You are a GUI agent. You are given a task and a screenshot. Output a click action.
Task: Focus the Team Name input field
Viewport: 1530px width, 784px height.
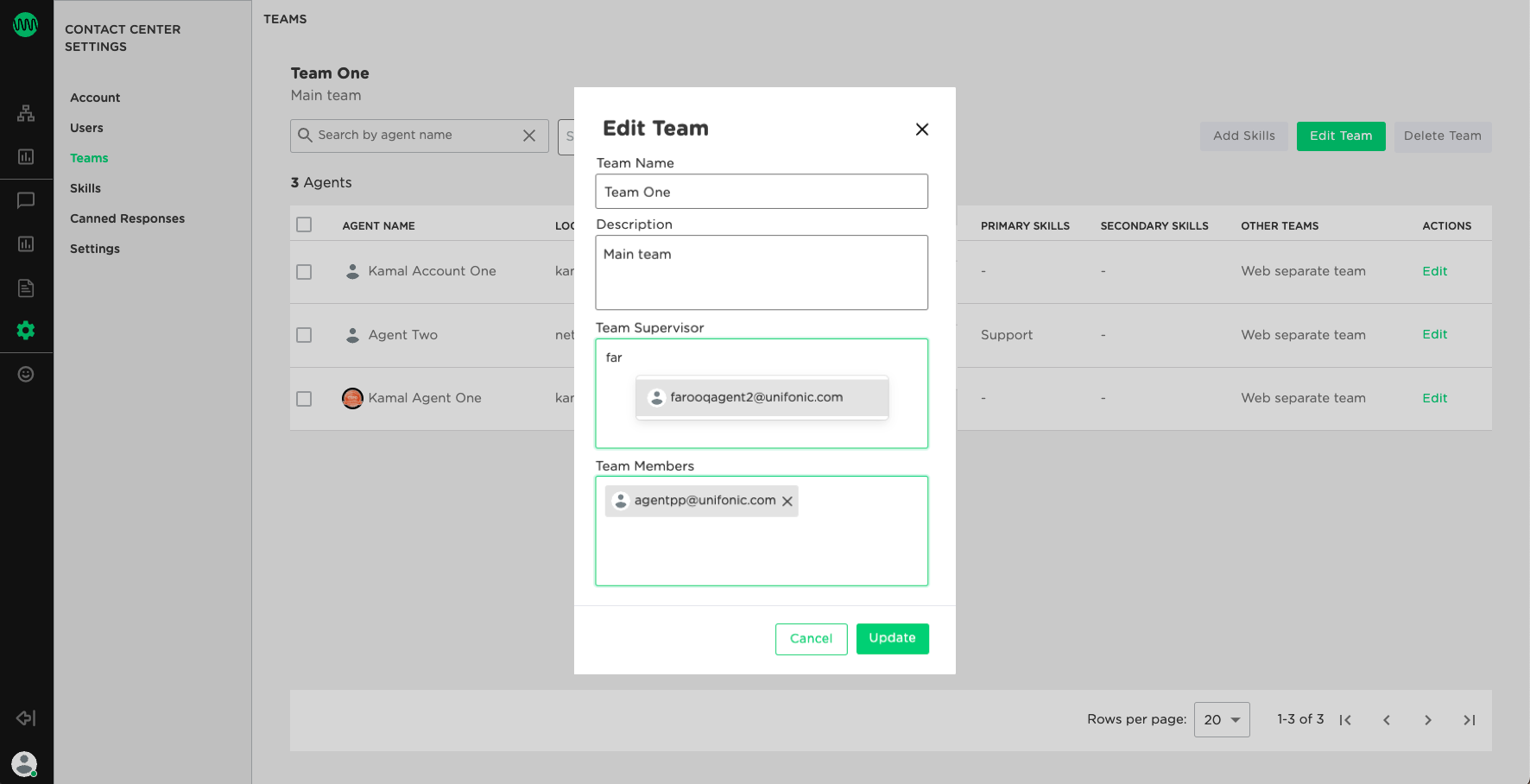tap(762, 192)
